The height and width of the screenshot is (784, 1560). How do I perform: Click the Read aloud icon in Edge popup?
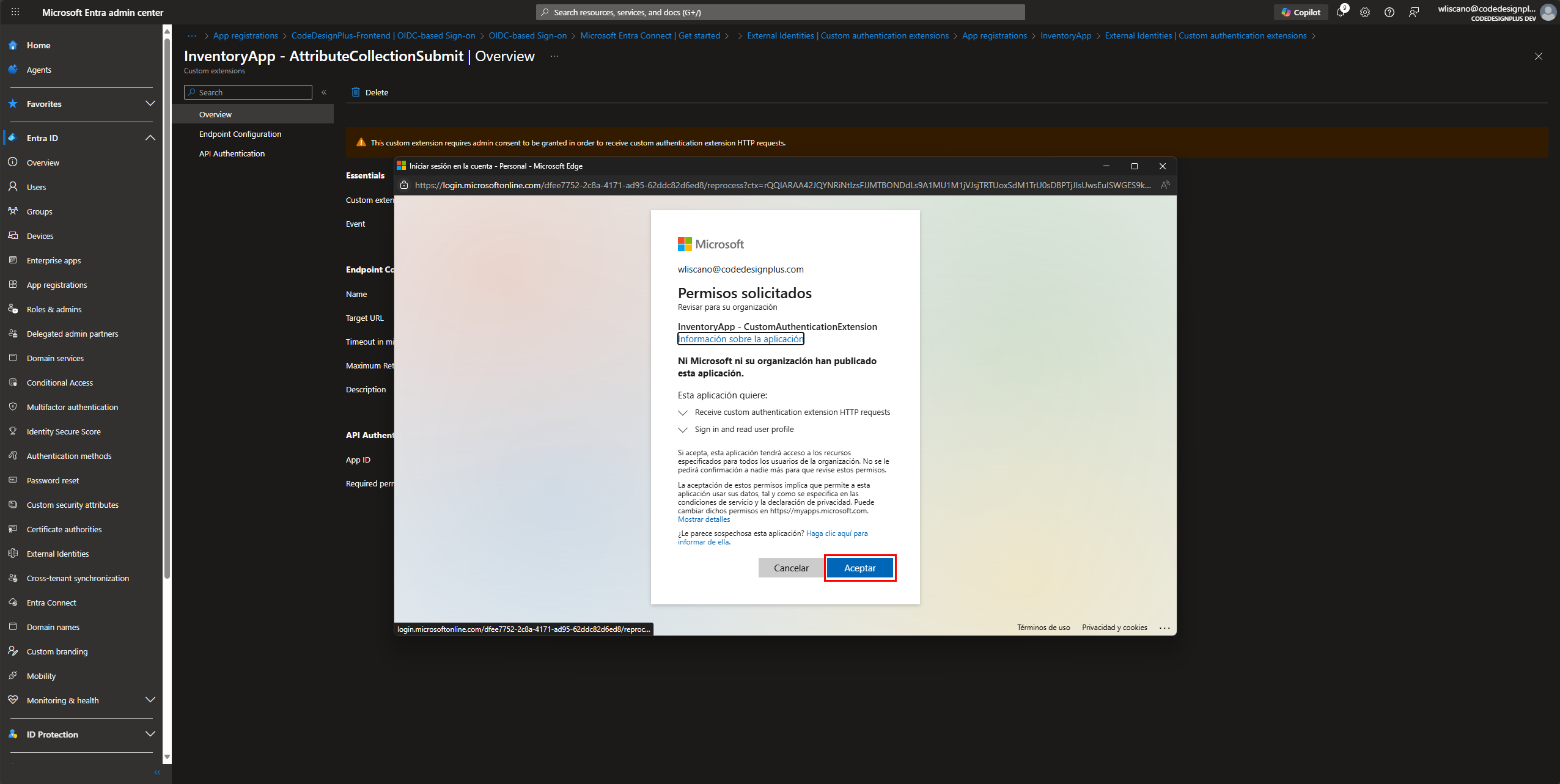(x=1165, y=185)
